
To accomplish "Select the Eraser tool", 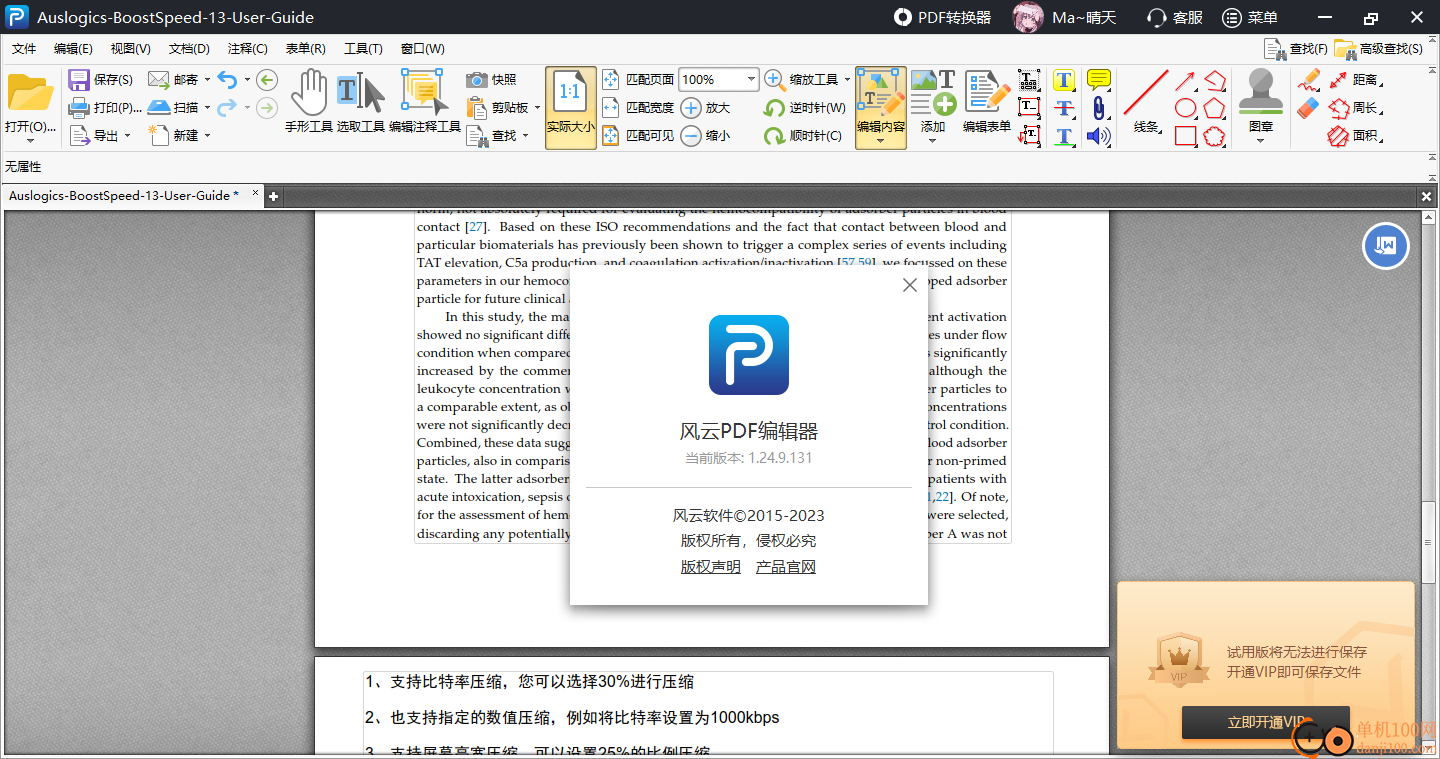I will coord(1309,108).
